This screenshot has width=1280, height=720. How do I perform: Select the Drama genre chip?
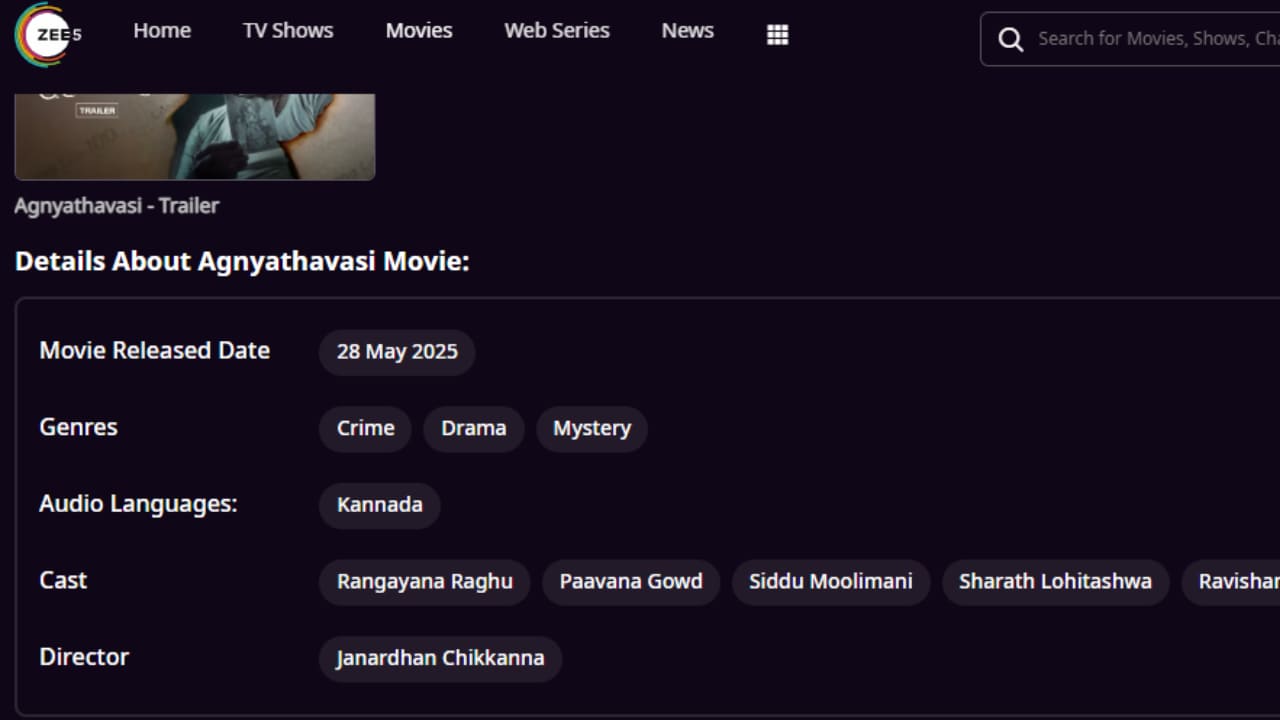474,429
